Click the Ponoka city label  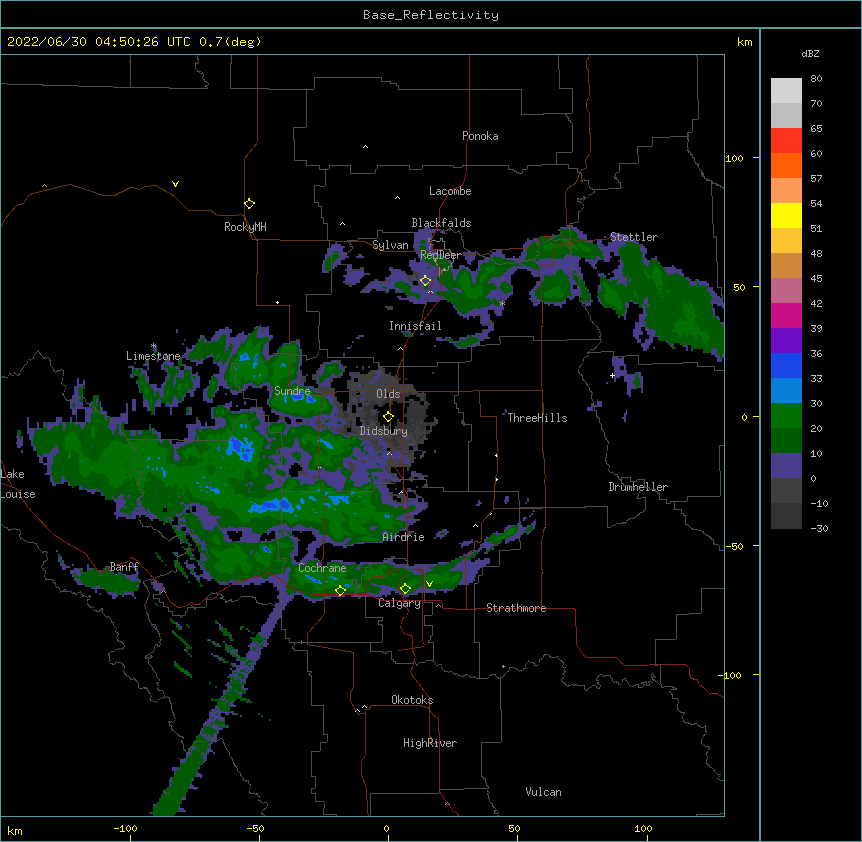pos(480,136)
